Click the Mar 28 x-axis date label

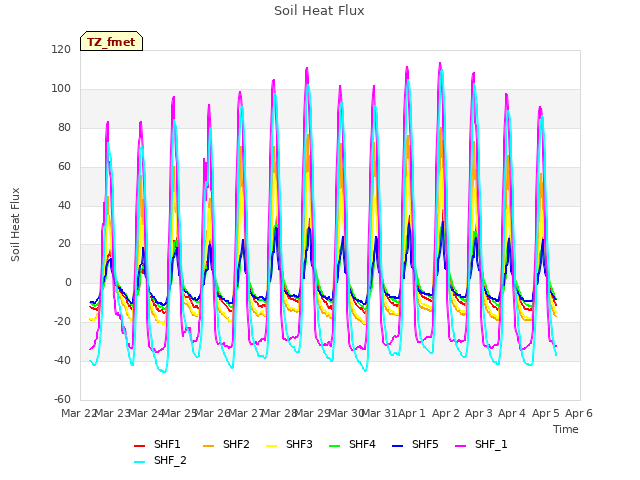279,413
